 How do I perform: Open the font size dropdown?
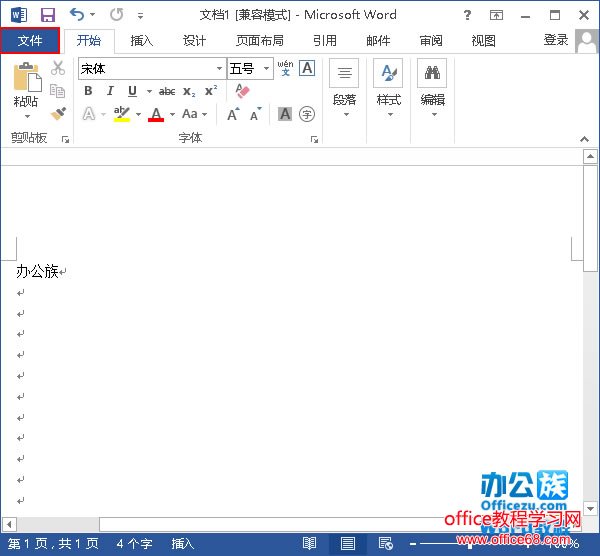[x=266, y=68]
